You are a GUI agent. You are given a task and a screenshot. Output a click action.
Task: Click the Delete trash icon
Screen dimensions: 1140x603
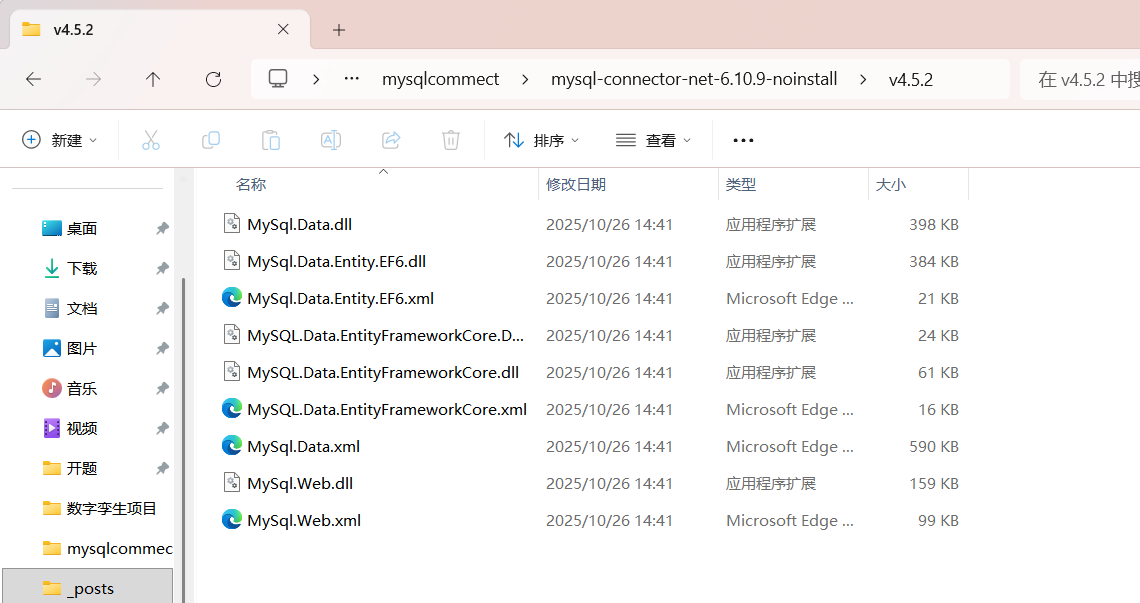click(x=451, y=140)
